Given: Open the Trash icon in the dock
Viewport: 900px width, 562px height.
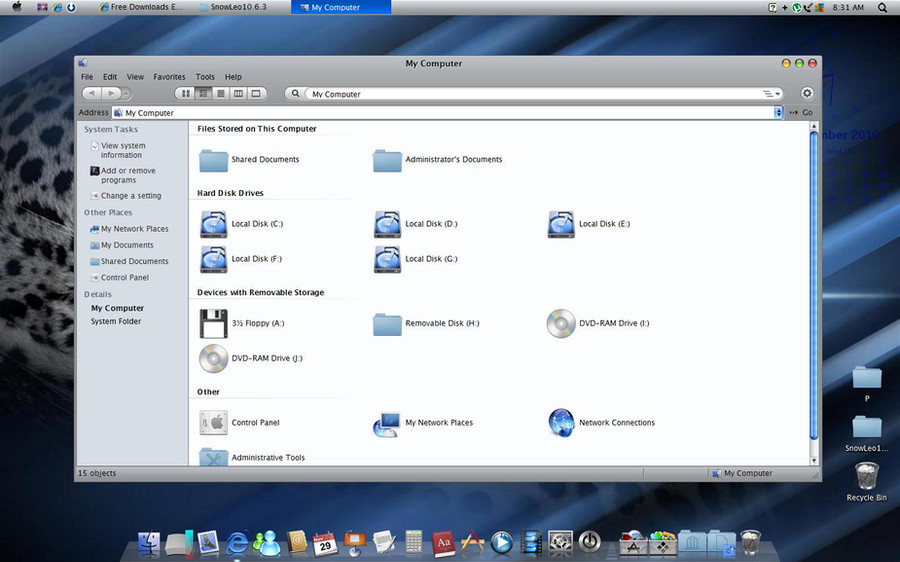Looking at the screenshot, I should [750, 542].
